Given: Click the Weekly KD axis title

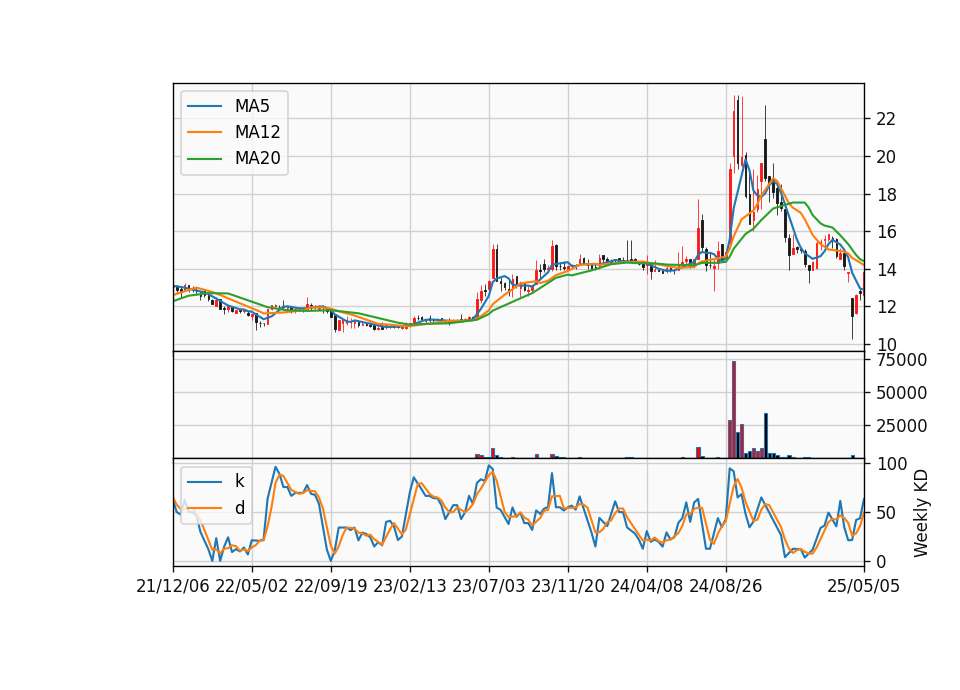Looking at the screenshot, I should (x=920, y=514).
